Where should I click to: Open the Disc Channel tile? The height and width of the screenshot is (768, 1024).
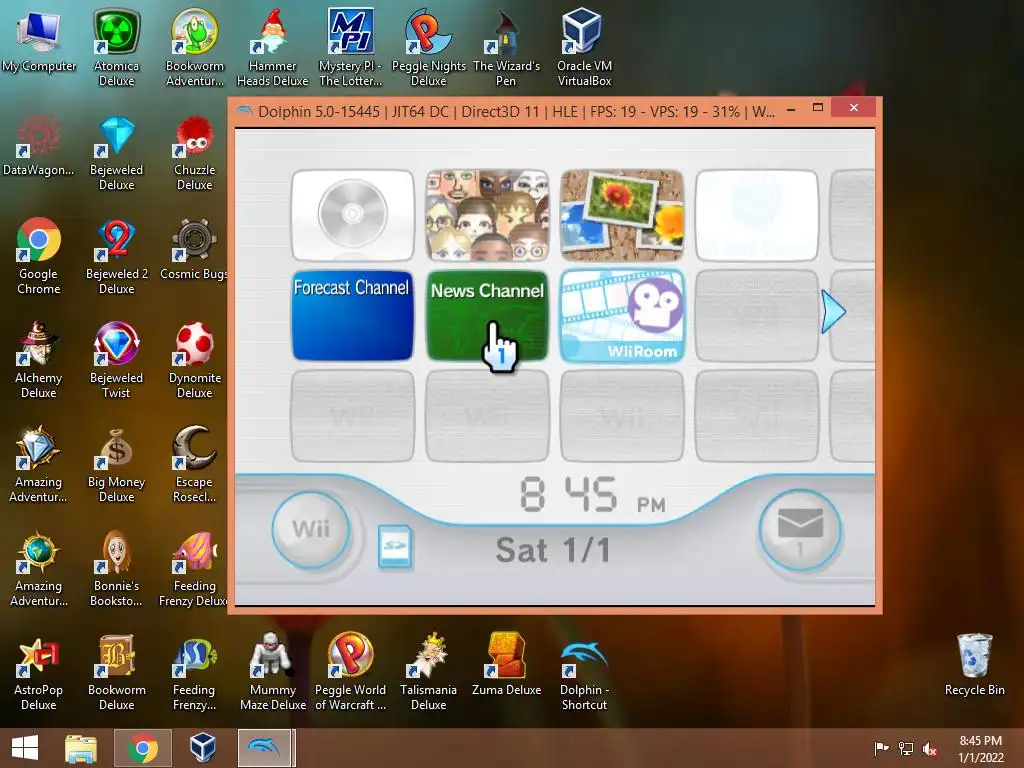(353, 216)
